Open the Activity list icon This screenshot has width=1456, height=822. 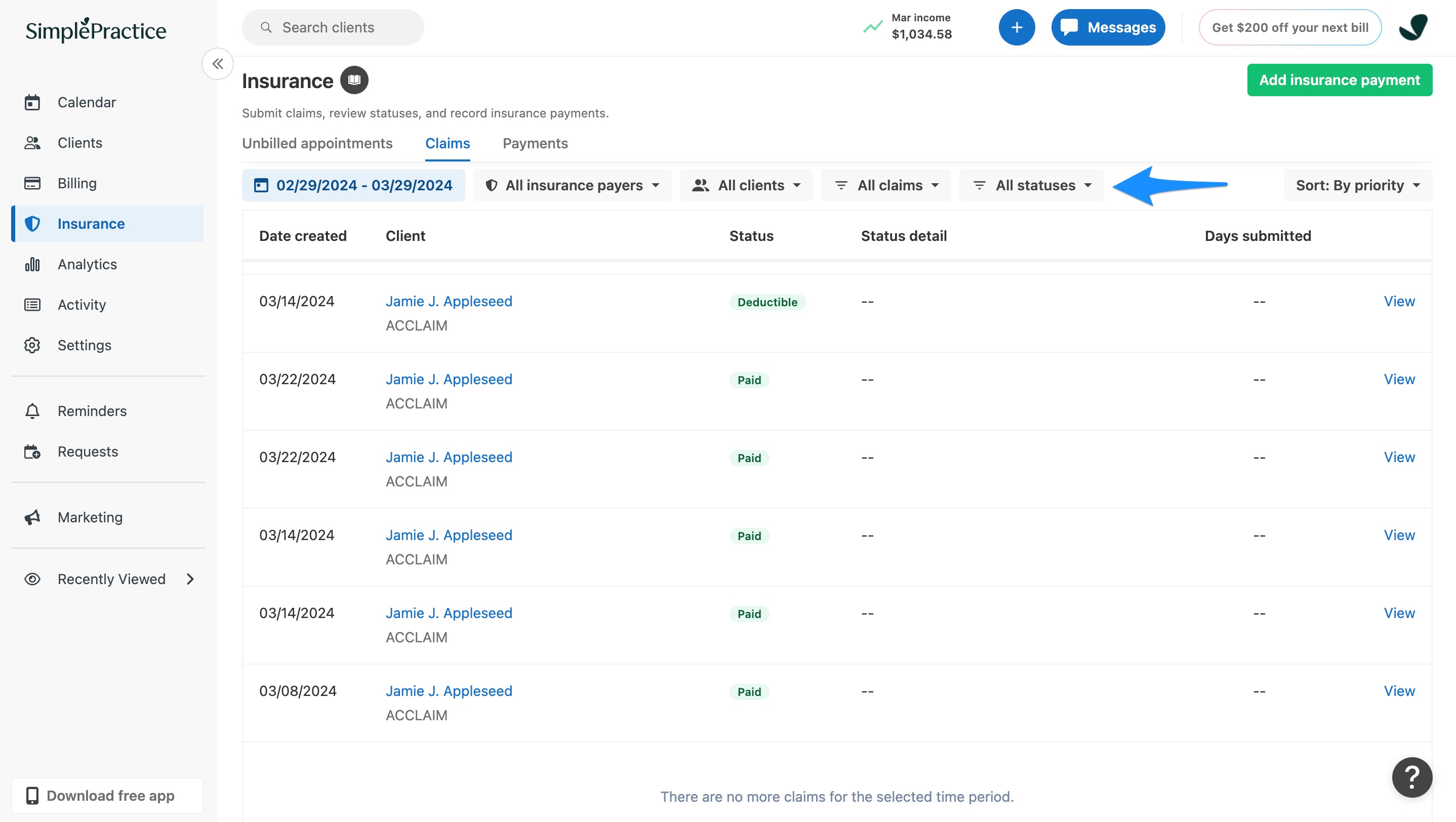pos(32,305)
